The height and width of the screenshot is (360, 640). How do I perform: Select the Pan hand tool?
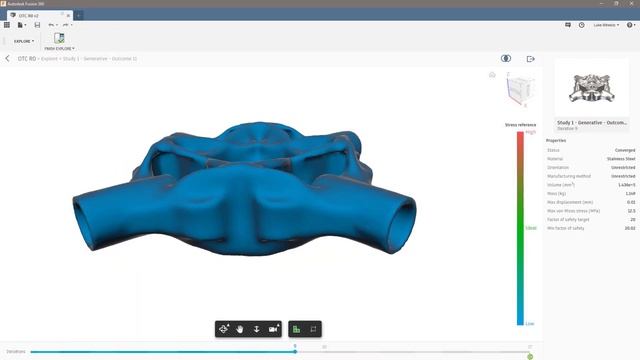[x=240, y=329]
